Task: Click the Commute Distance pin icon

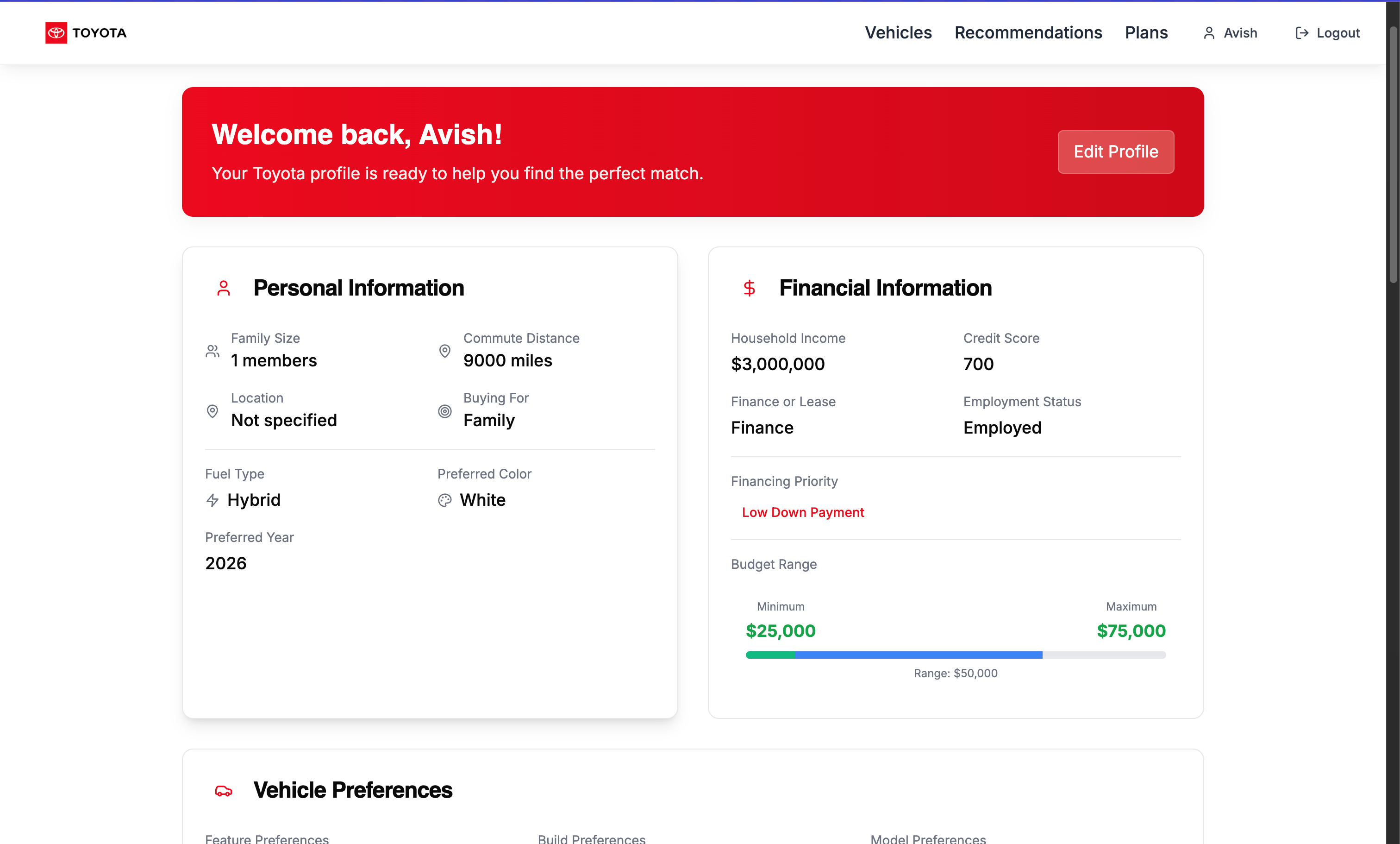Action: point(445,351)
